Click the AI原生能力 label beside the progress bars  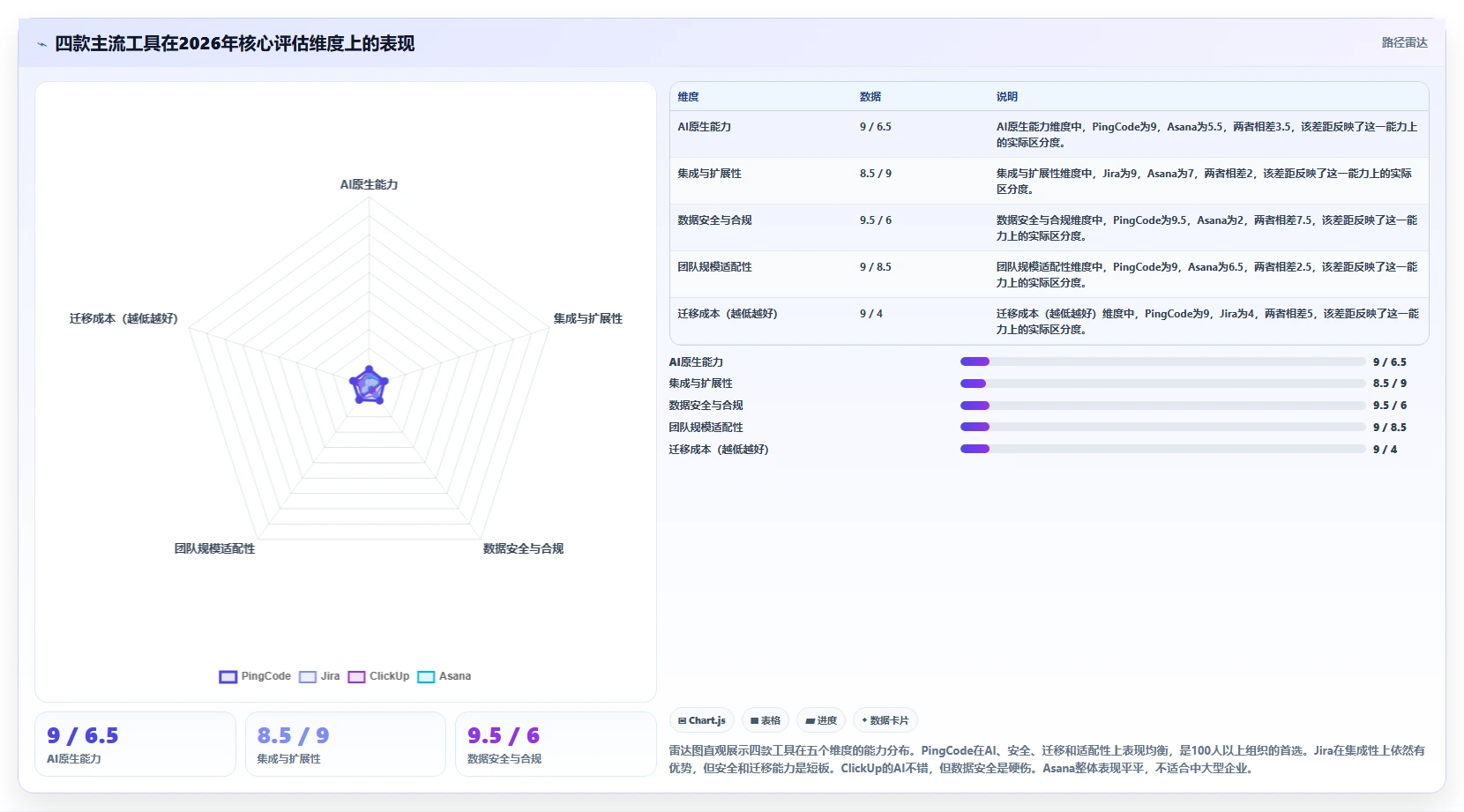[x=696, y=362]
